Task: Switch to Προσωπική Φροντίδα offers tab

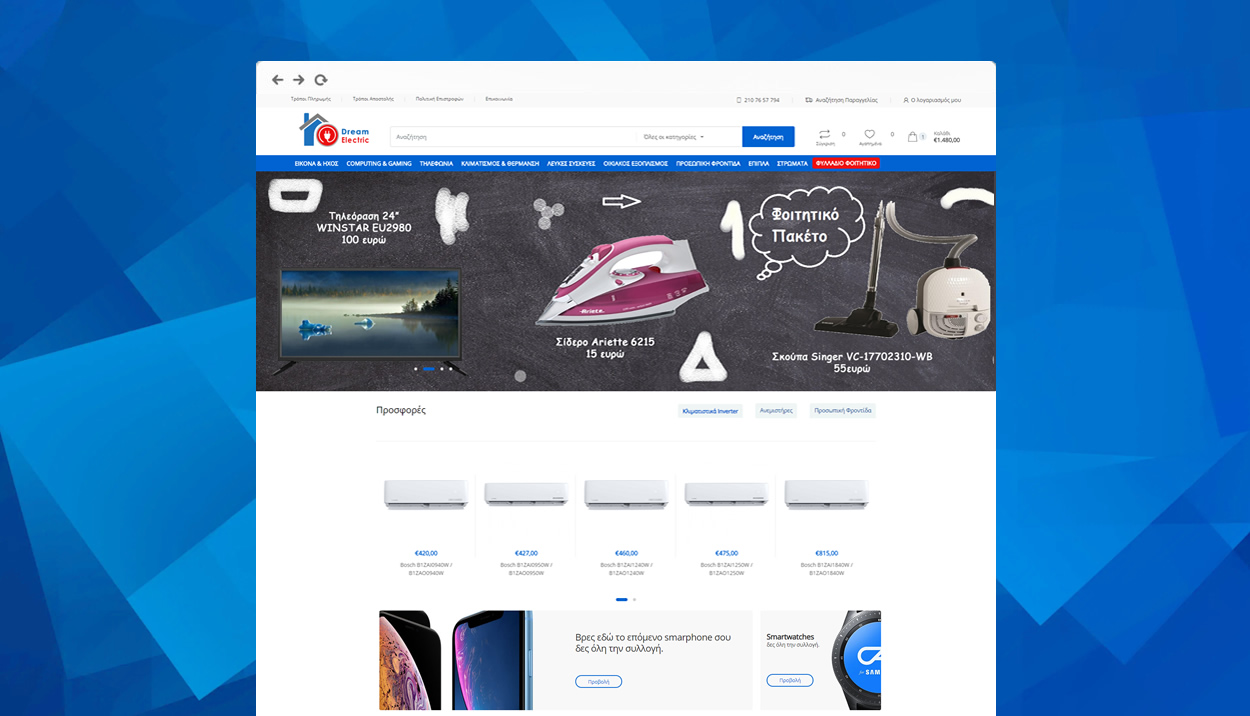Action: pyautogui.click(x=843, y=411)
